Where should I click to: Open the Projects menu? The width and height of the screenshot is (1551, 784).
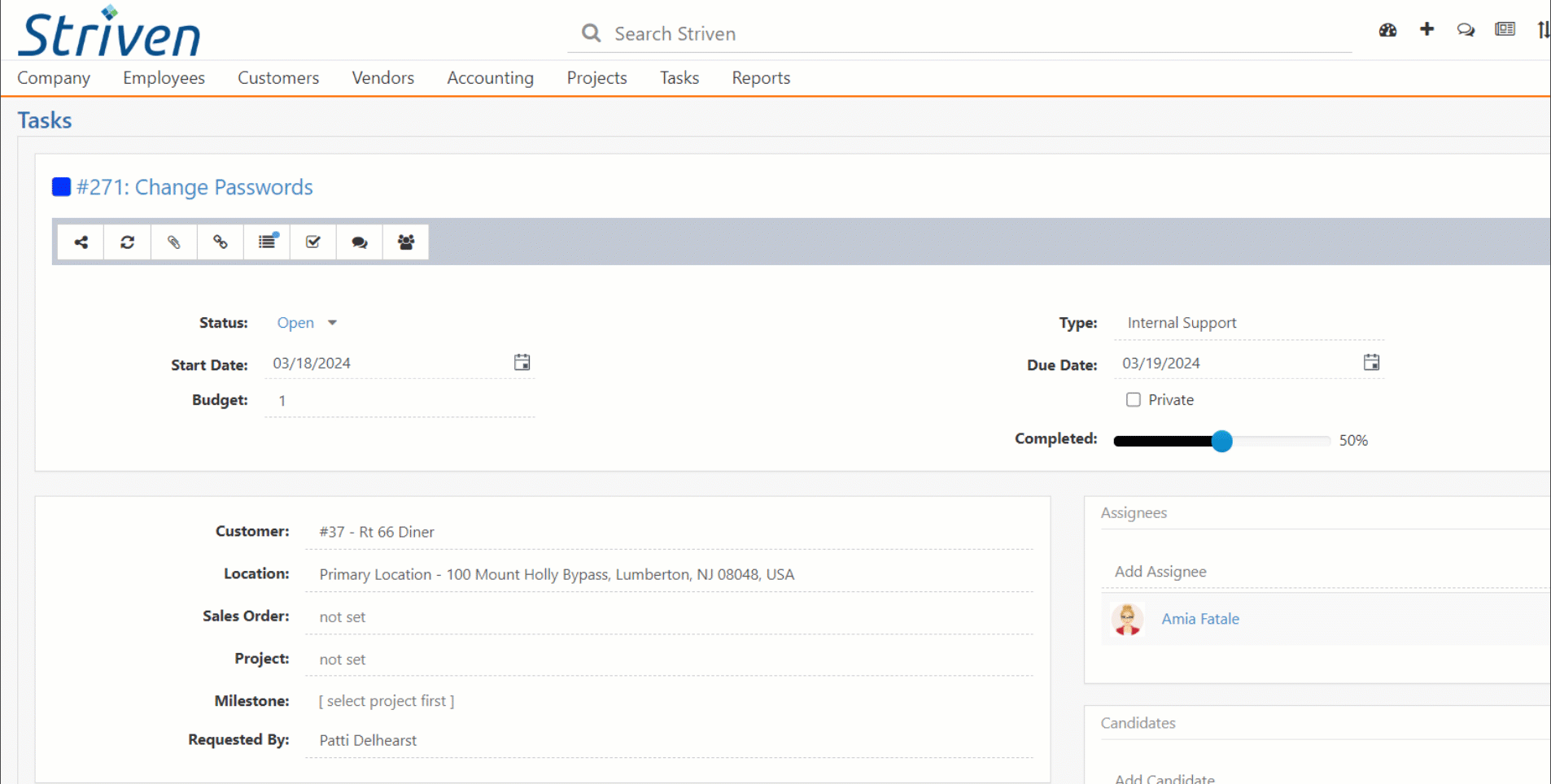click(x=597, y=78)
